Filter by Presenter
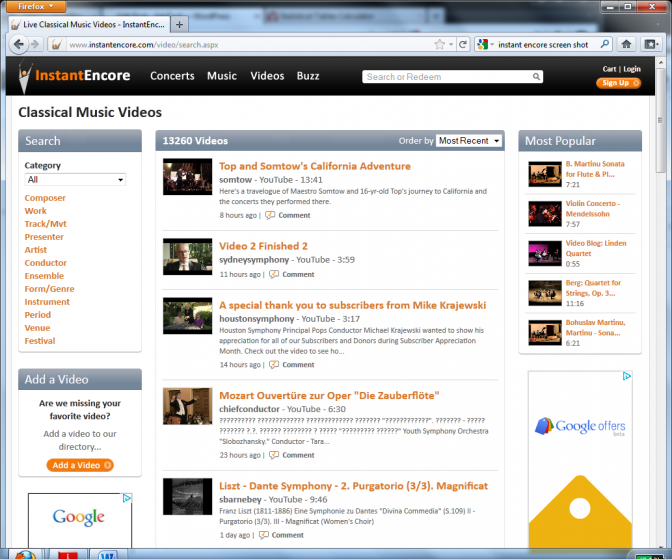This screenshot has width=672, height=559. 44,237
